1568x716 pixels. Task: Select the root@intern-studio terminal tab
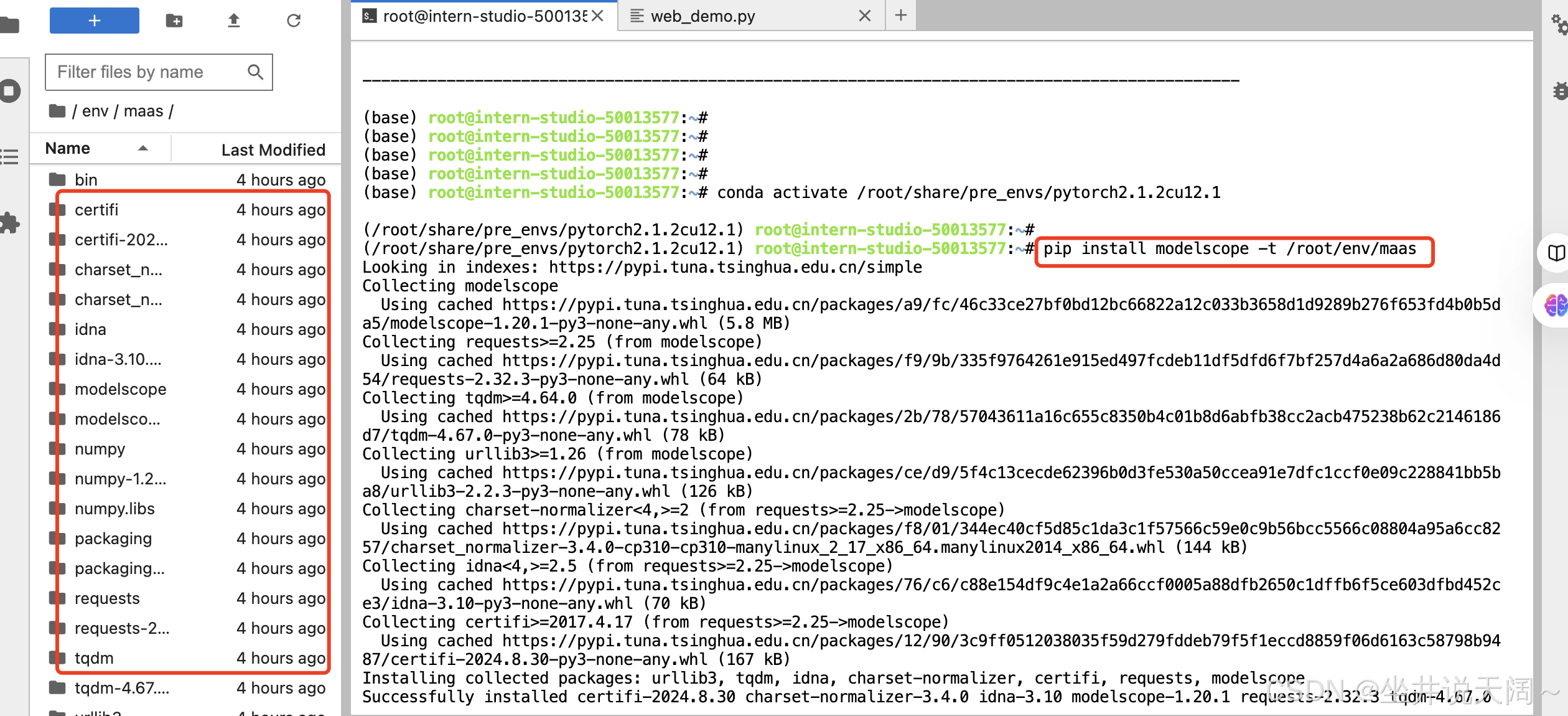[484, 16]
